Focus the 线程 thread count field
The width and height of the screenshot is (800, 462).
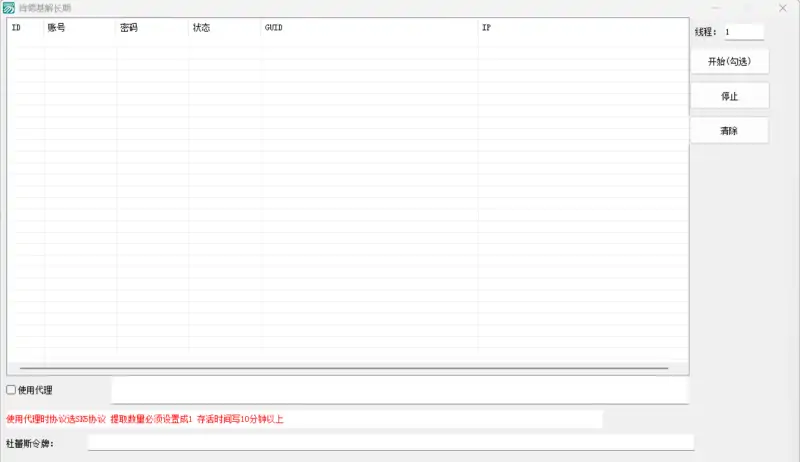tap(743, 32)
